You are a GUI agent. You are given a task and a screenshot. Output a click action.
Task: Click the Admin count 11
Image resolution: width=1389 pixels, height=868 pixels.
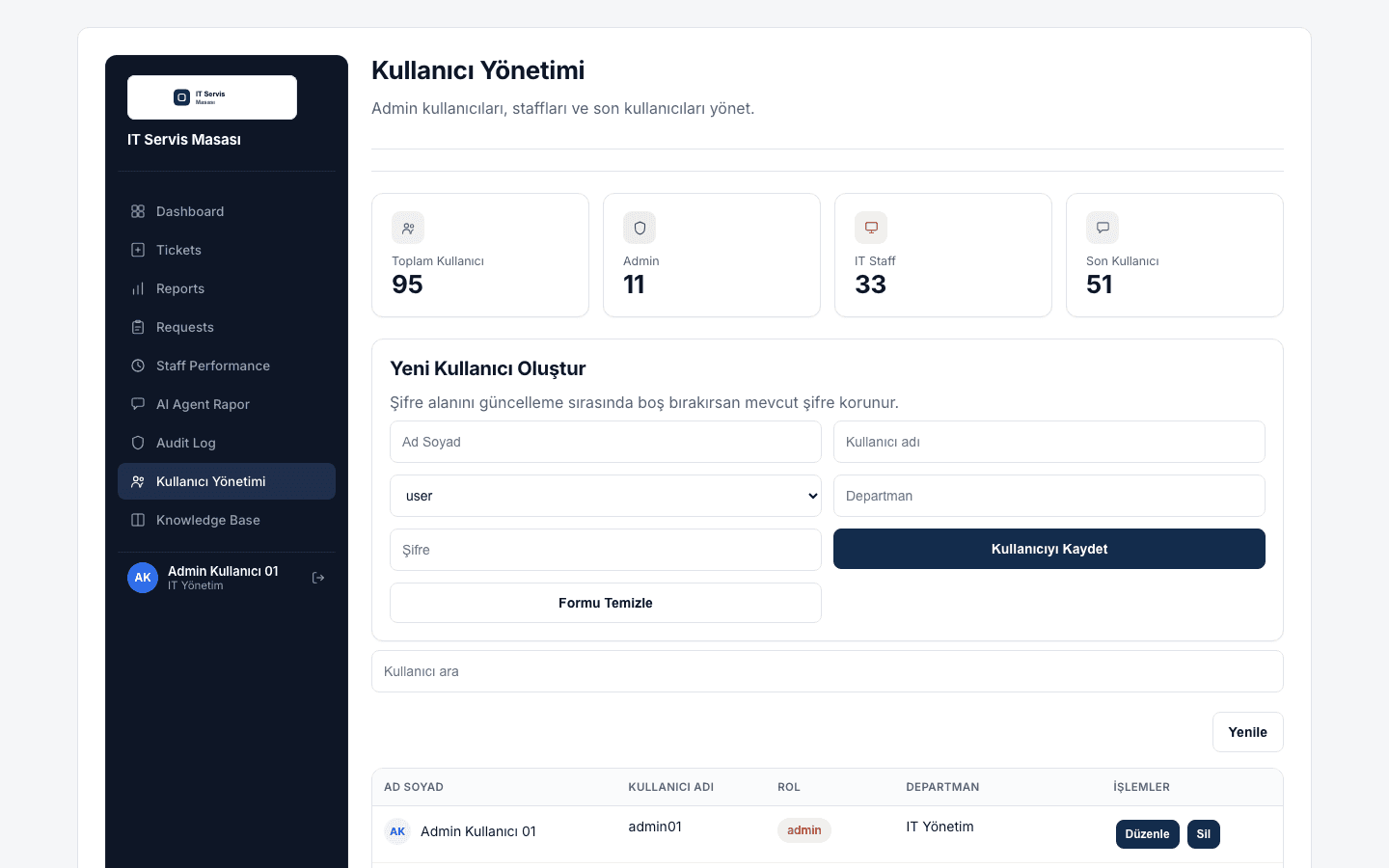click(x=634, y=285)
